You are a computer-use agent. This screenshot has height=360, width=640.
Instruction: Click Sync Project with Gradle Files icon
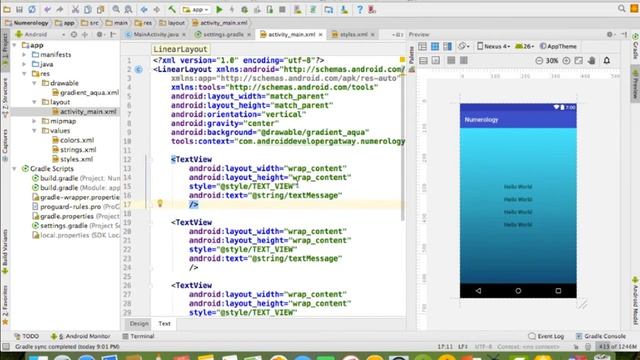(313, 9)
